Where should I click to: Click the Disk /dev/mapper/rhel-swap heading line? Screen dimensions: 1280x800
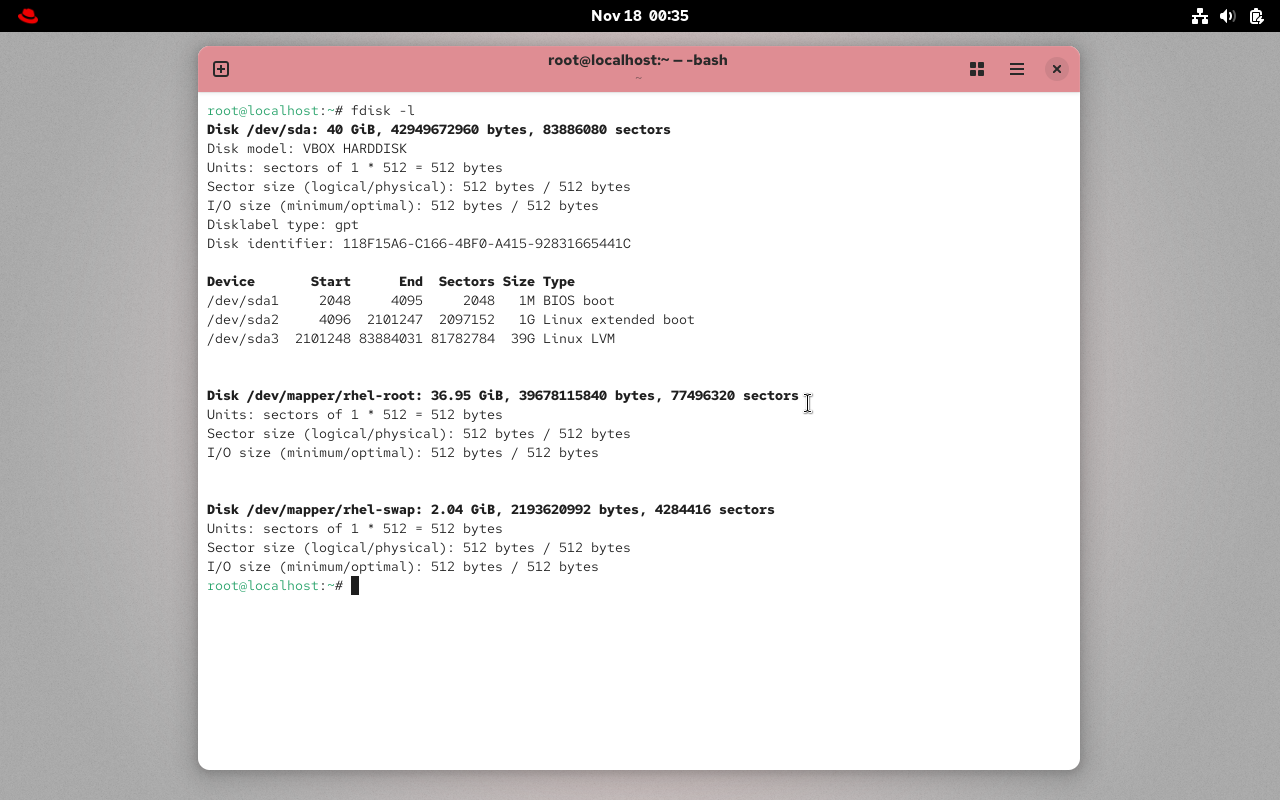(x=490, y=510)
